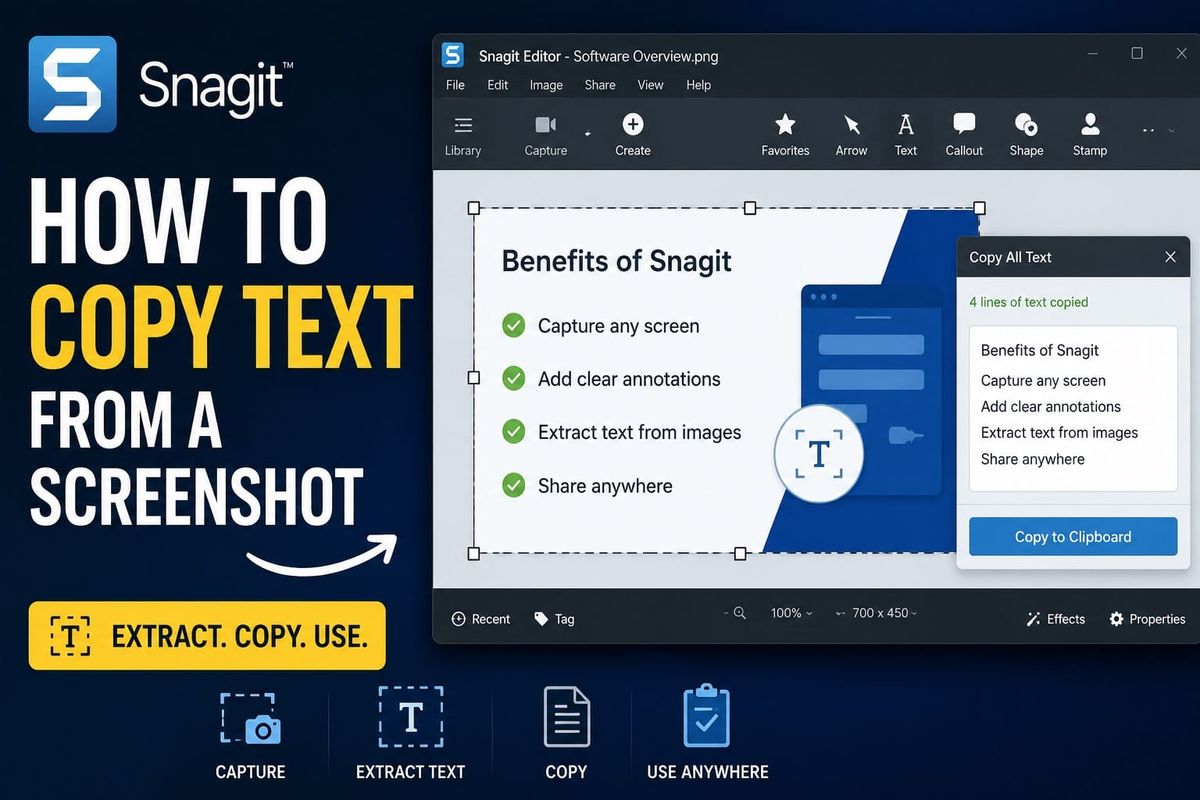
Task: Click "Extract text from images" in the Copy All Text panel
Action: pos(1059,432)
